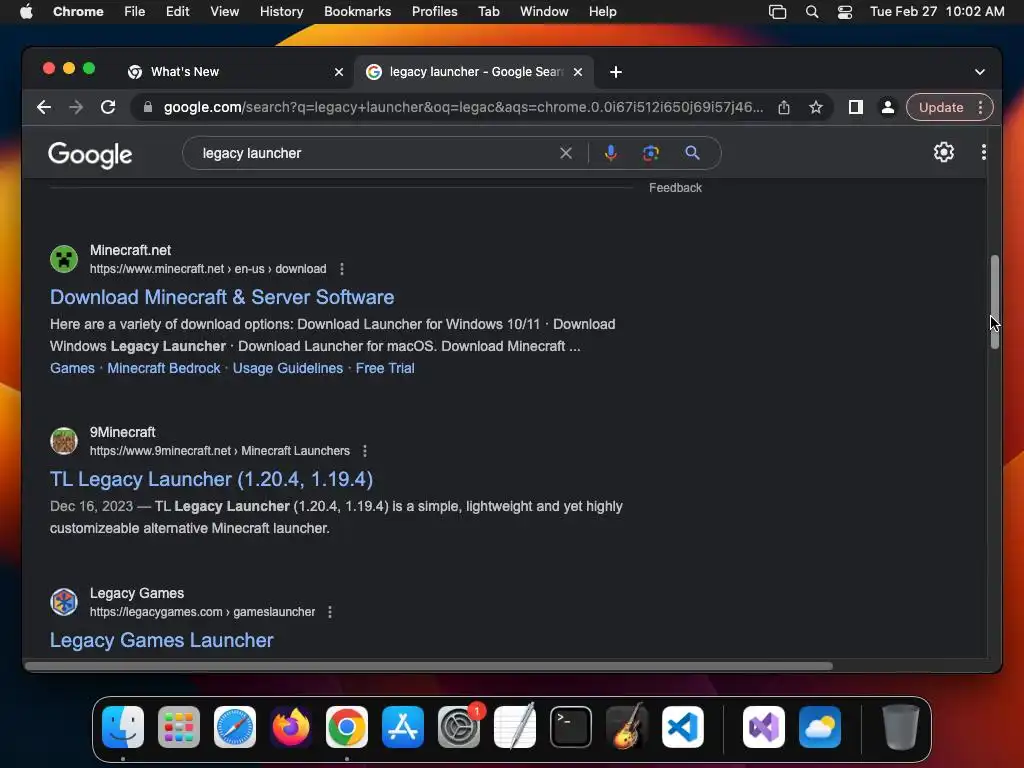Follow the Free Trial sitelink

click(385, 368)
